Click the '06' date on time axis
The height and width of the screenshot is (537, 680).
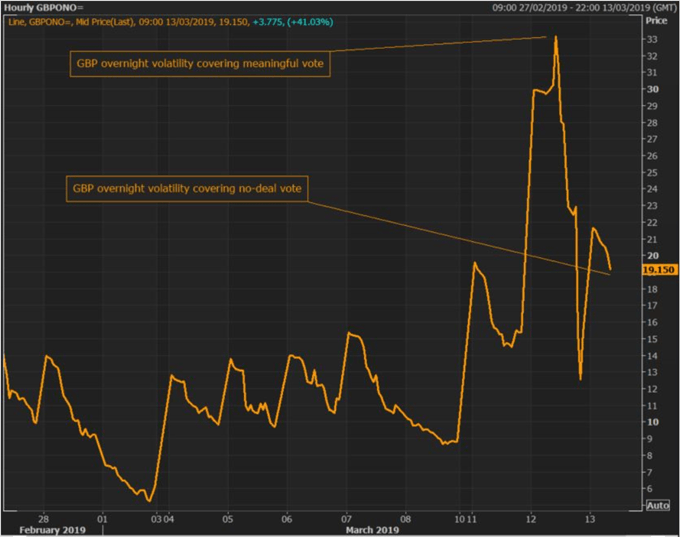[x=287, y=519]
